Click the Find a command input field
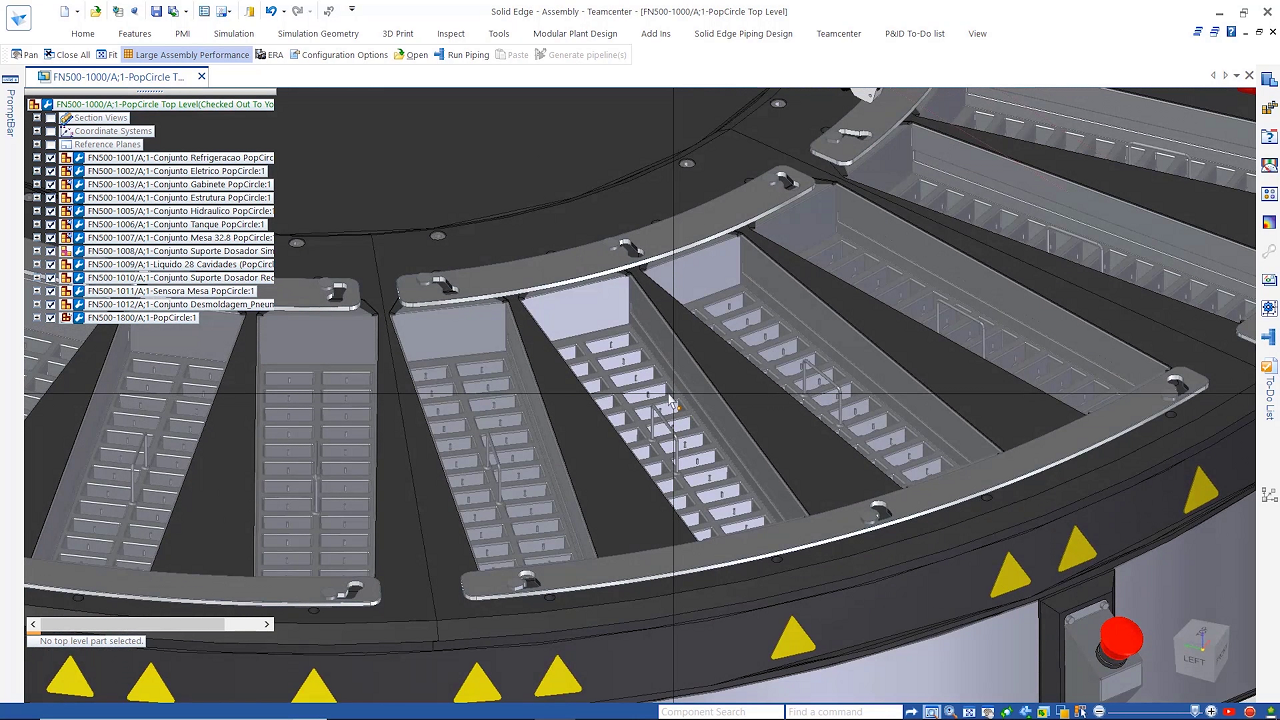 click(842, 712)
